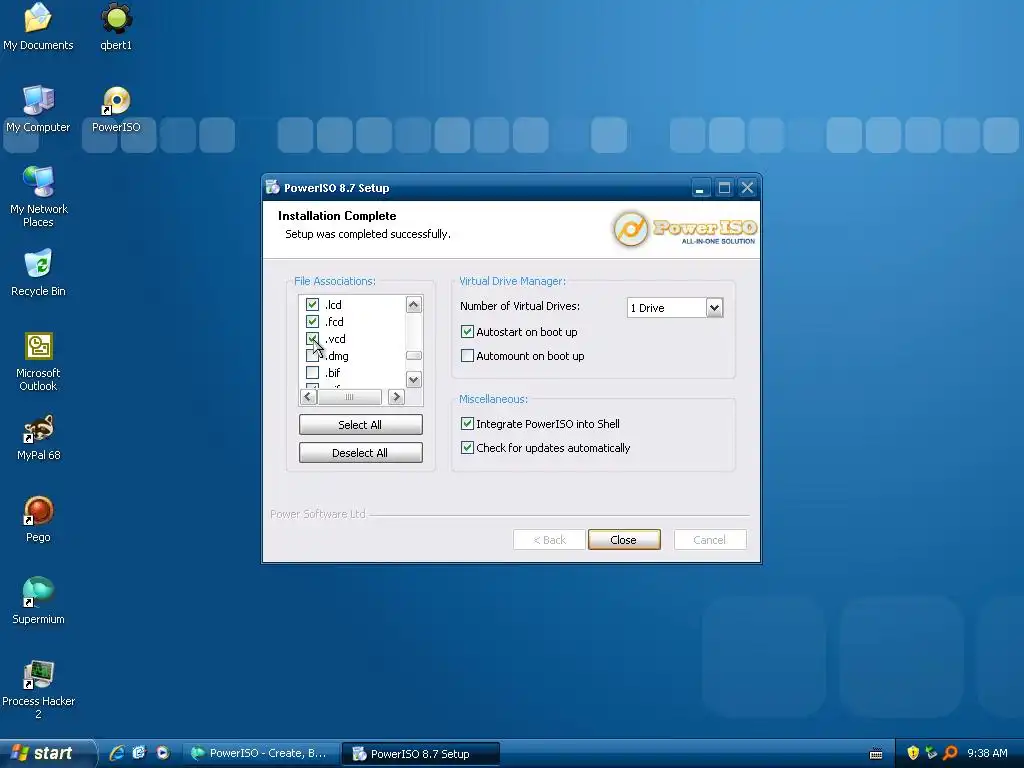This screenshot has width=1024, height=768.
Task: Open Process Hacker 2 shortcut
Action: click(39, 689)
